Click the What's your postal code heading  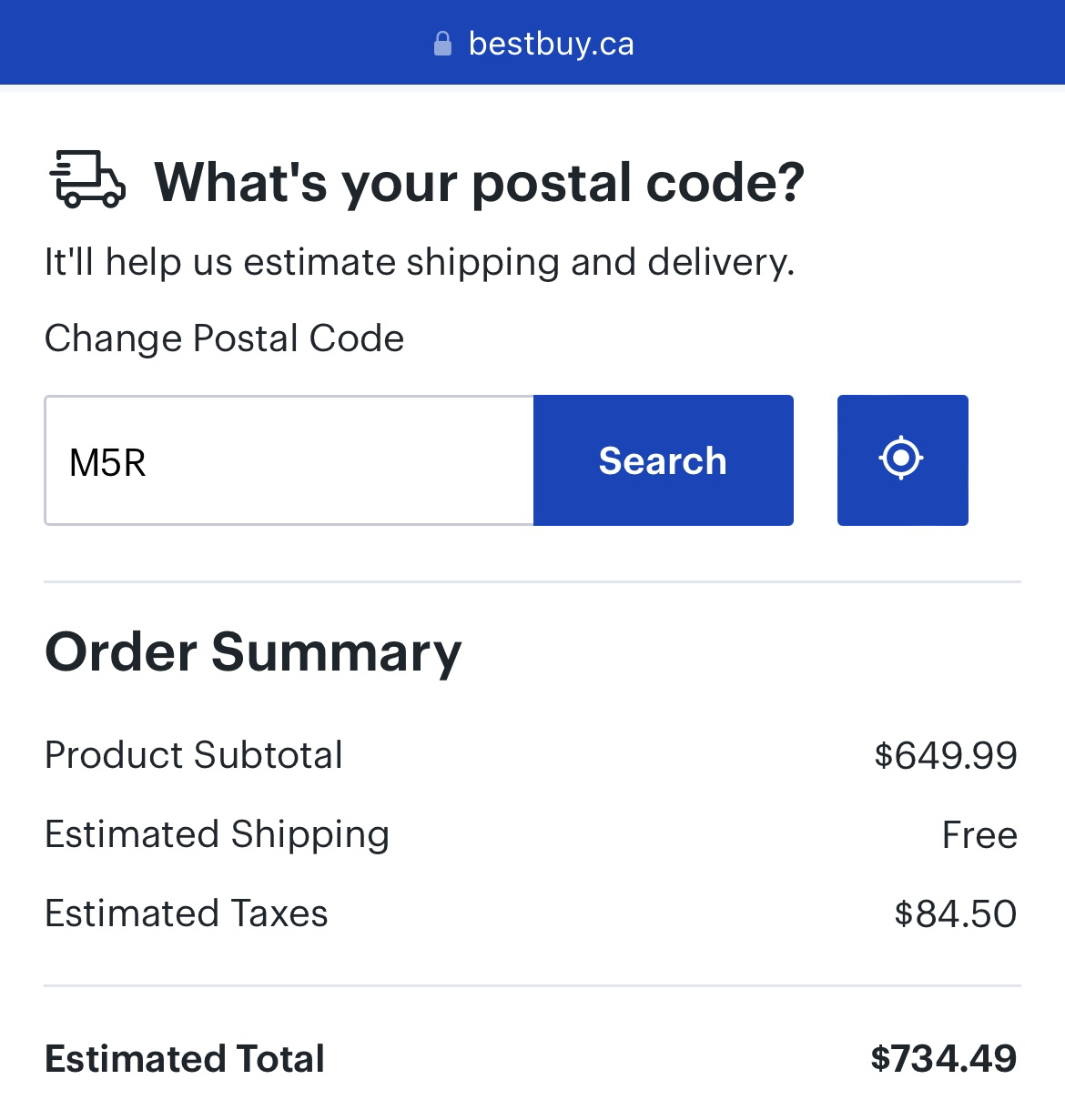pos(479,182)
